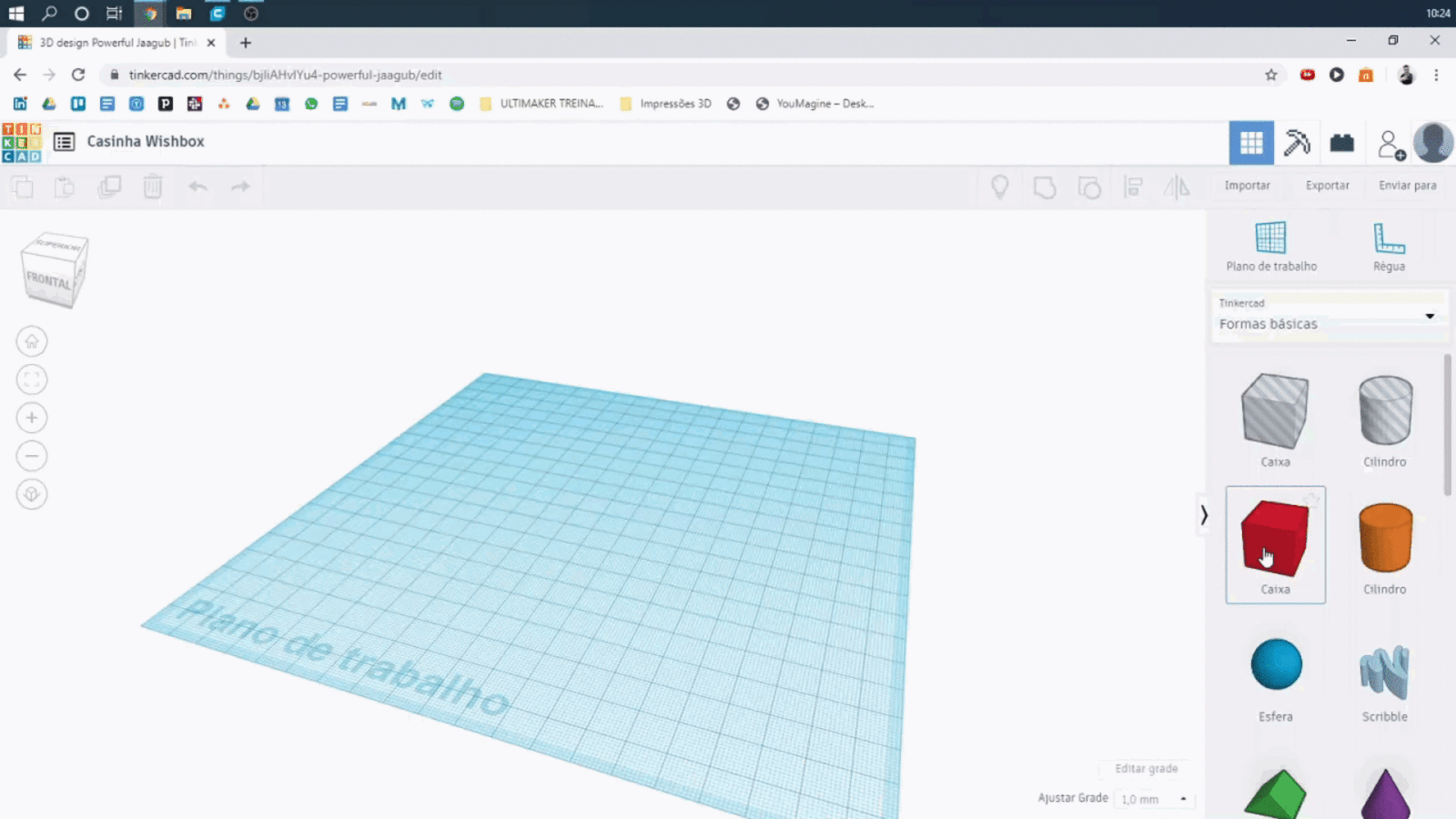Open the YouMagine – Desk... bookmark
This screenshot has width=1456, height=819.
[x=815, y=104]
